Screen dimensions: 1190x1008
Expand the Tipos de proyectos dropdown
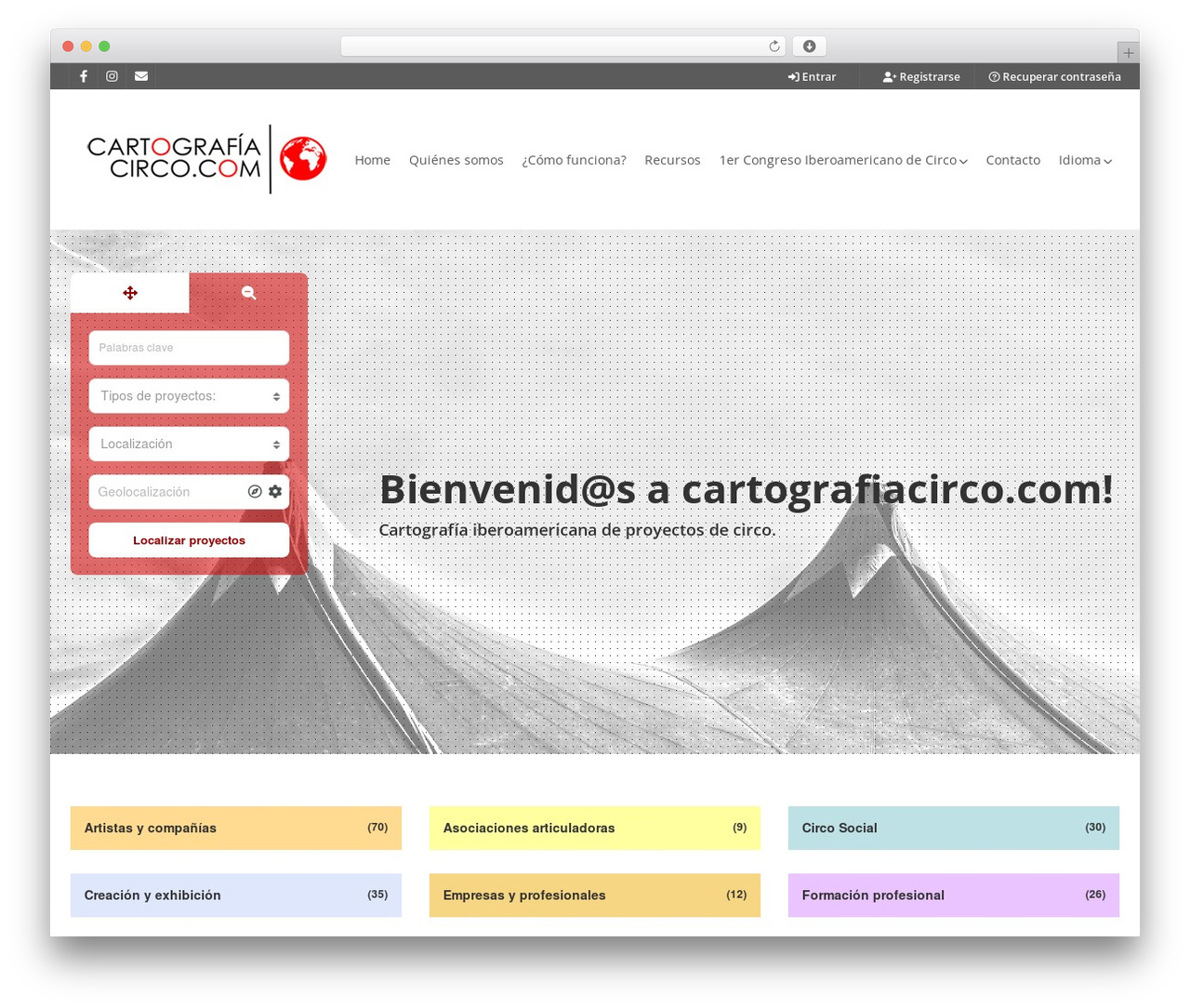(189, 396)
